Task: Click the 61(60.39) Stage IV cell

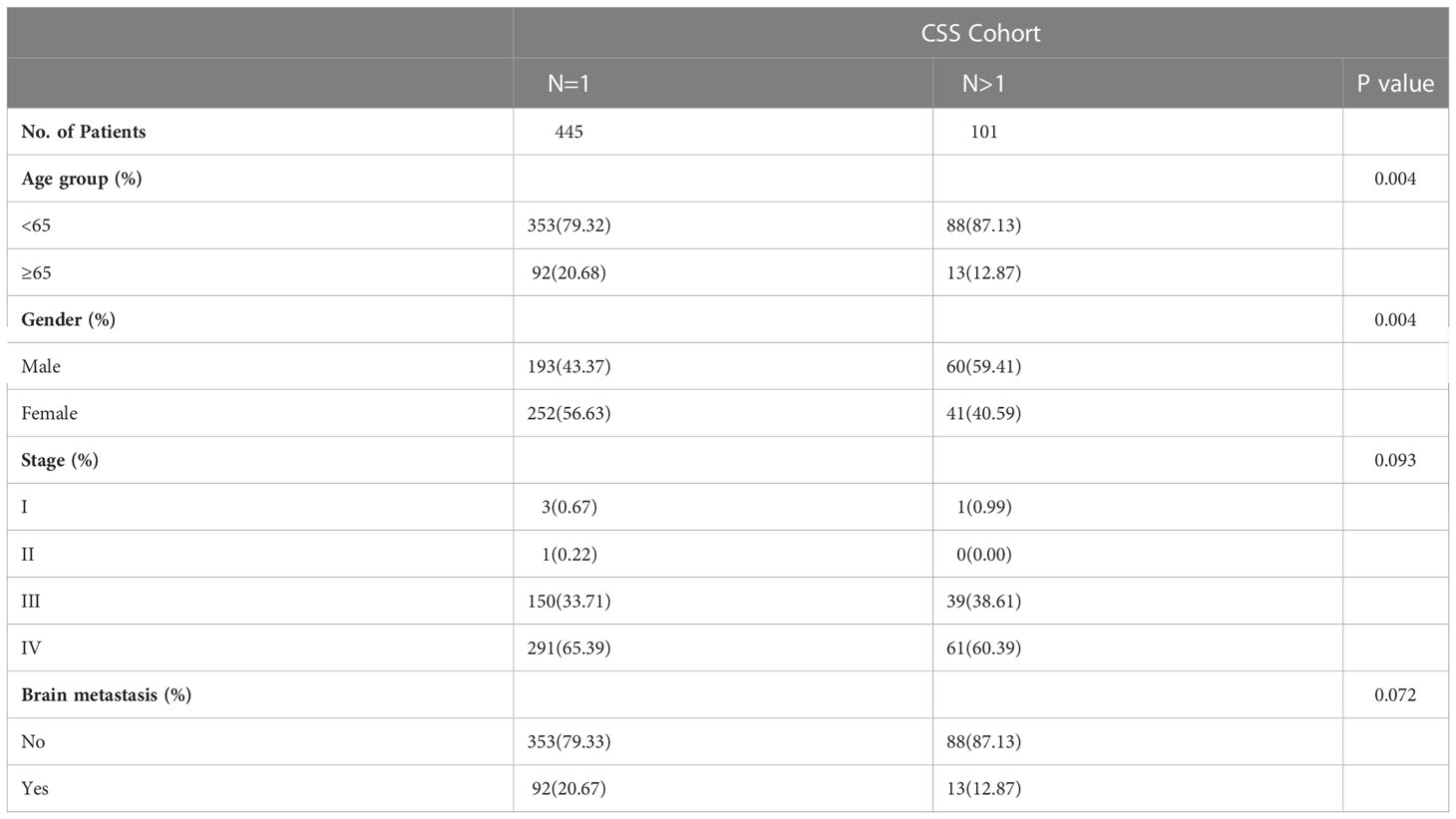Action: point(984,647)
